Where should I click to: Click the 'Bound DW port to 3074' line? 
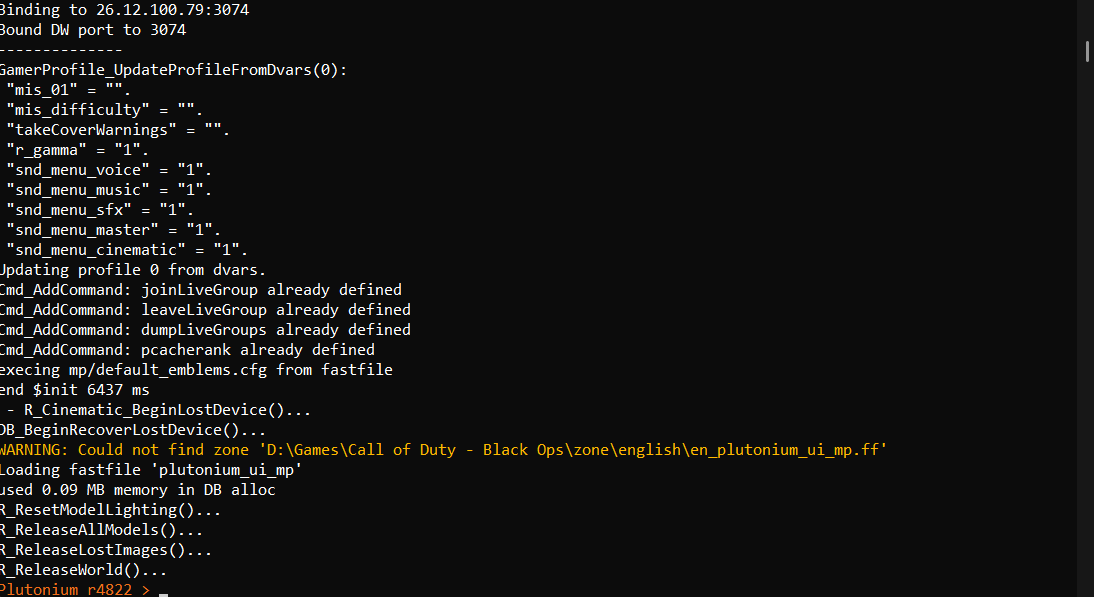tap(93, 30)
